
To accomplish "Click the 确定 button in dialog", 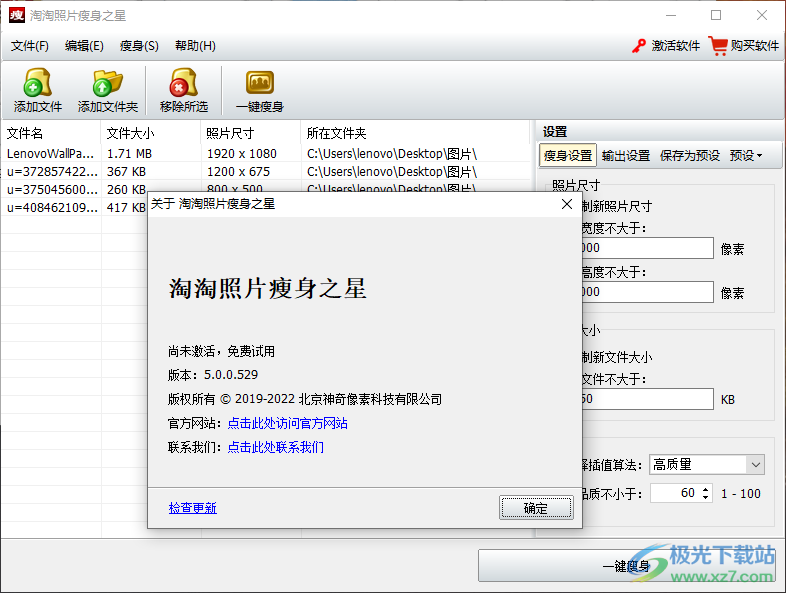I will (536, 508).
